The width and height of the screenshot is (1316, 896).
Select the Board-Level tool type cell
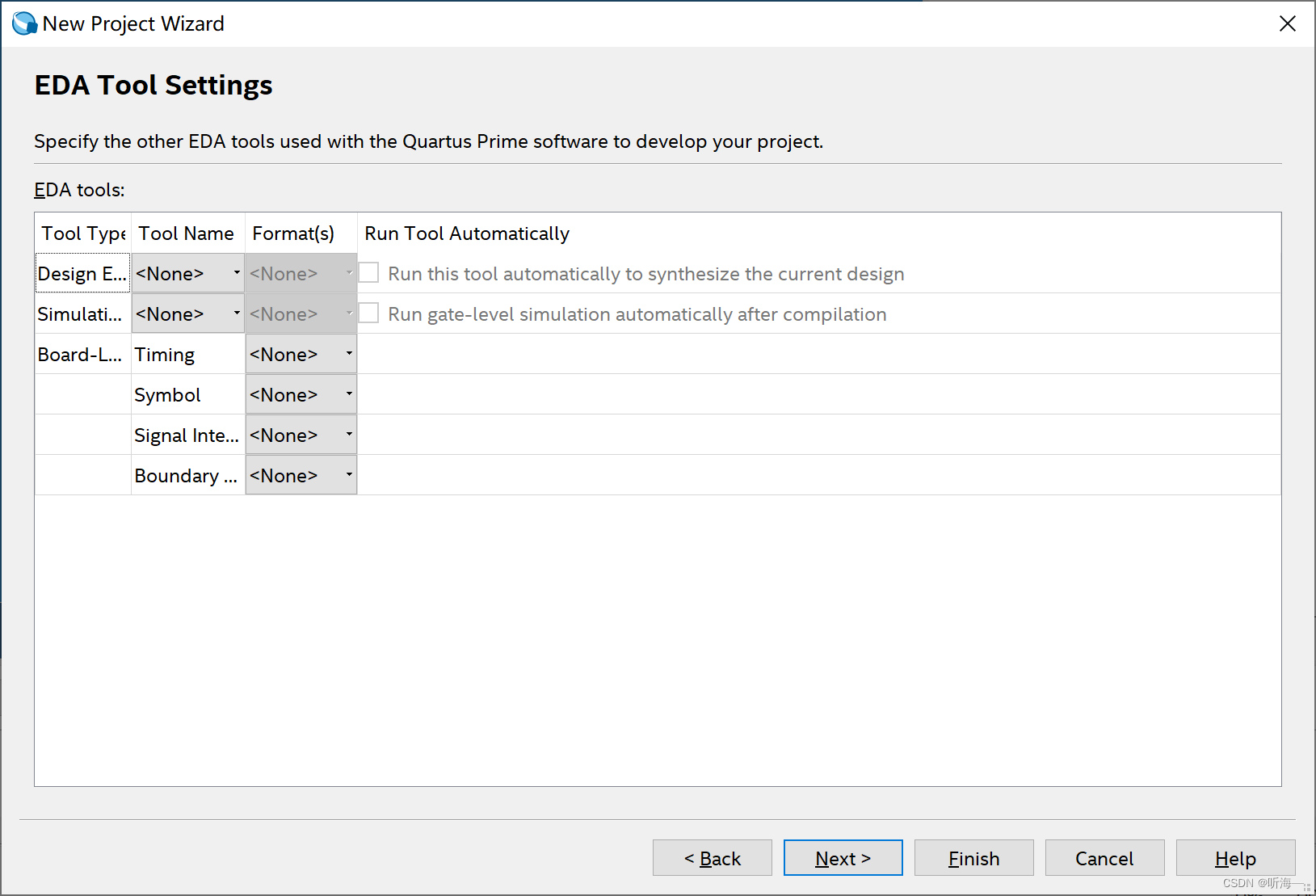(82, 354)
